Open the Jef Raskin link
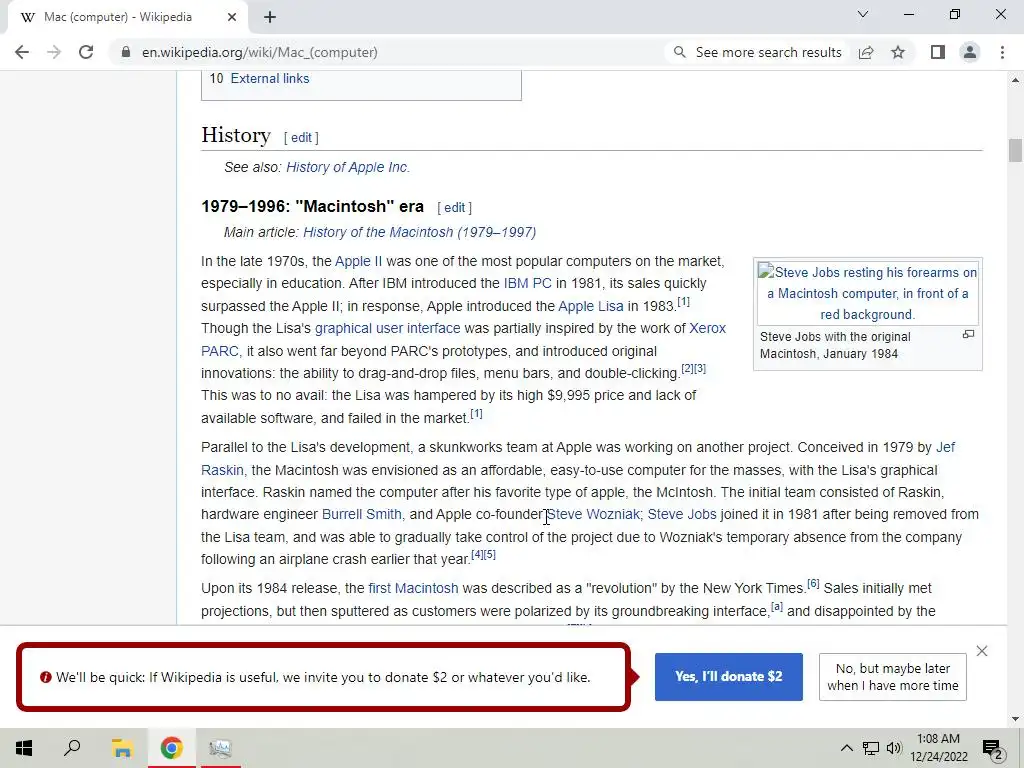 (x=945, y=447)
